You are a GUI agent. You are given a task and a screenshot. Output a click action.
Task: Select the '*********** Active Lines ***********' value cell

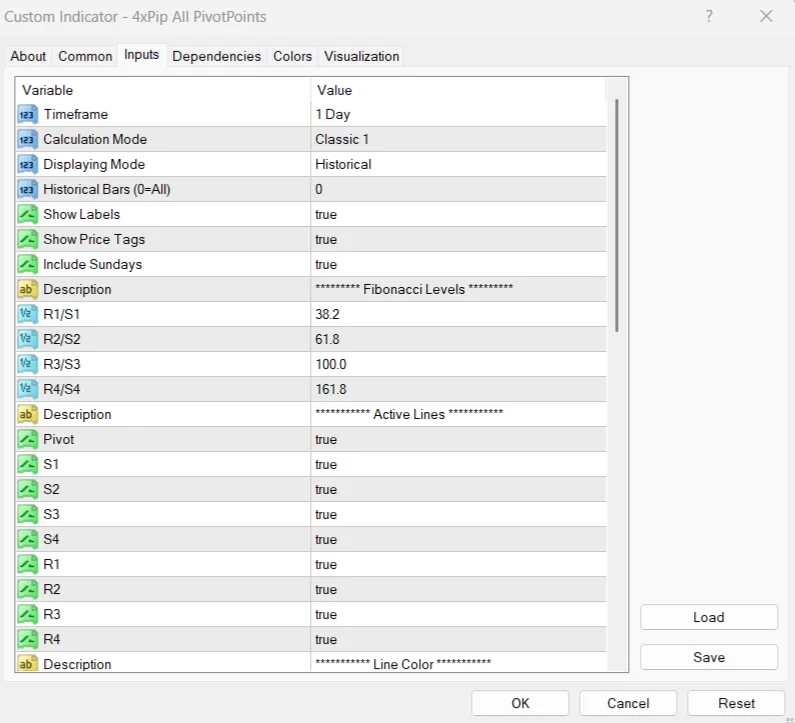tap(458, 414)
